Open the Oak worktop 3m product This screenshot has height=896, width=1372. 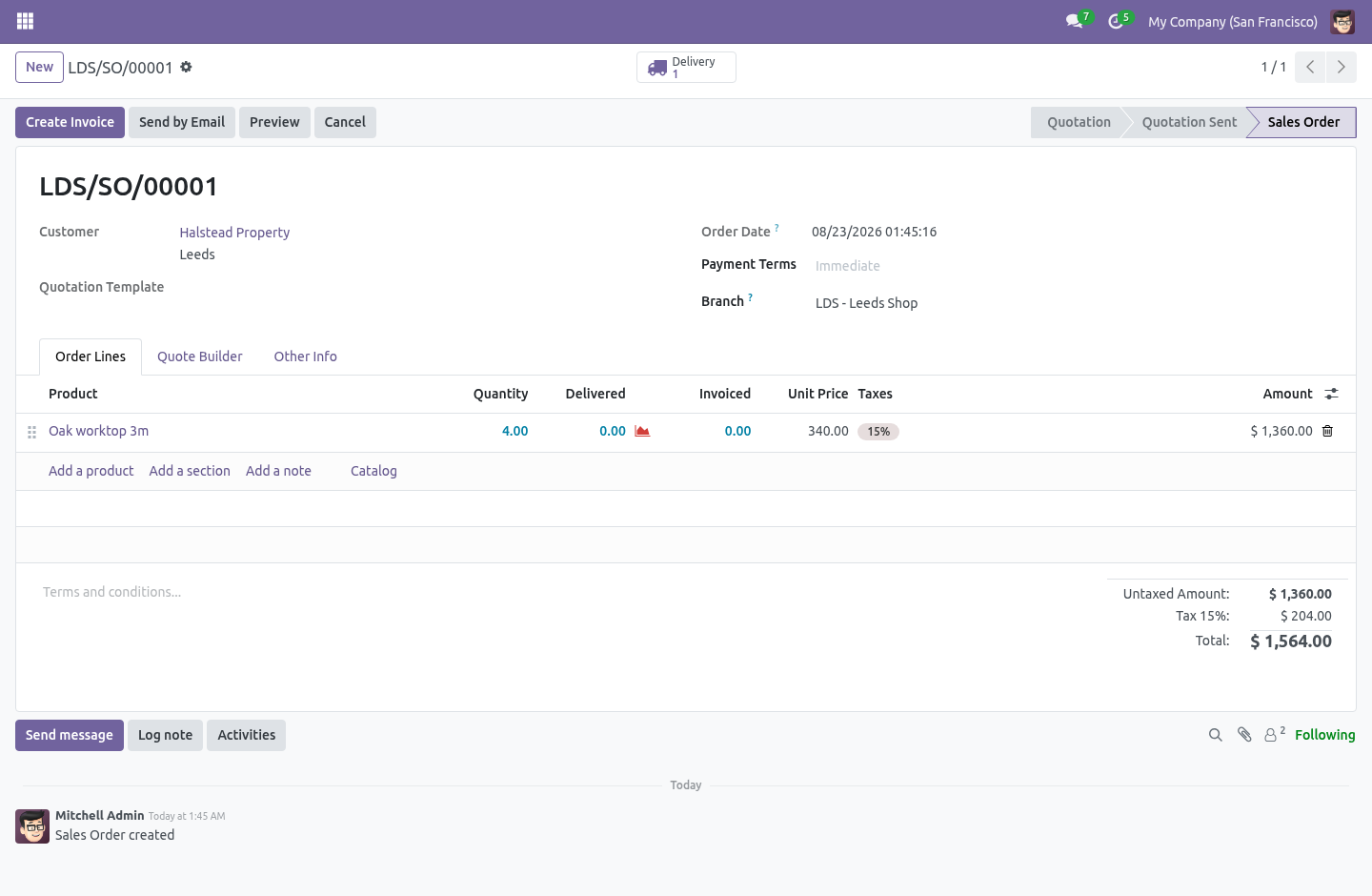99,431
